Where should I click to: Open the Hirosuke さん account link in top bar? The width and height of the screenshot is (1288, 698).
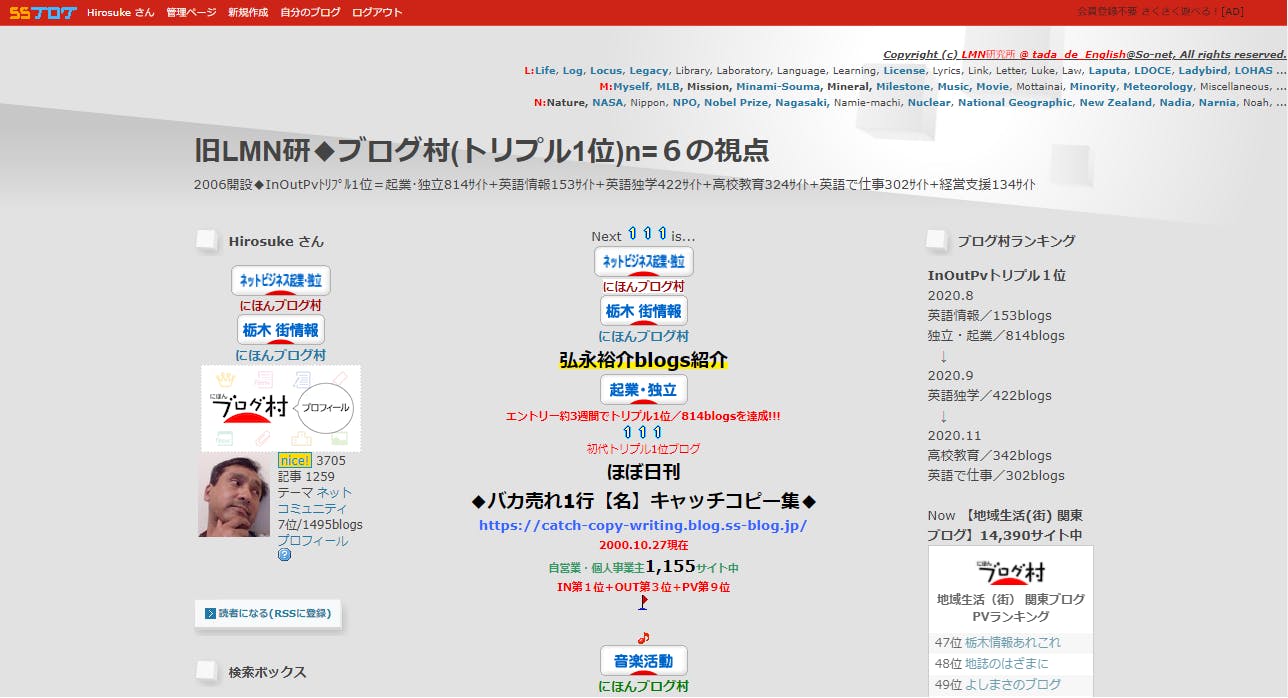(x=120, y=13)
